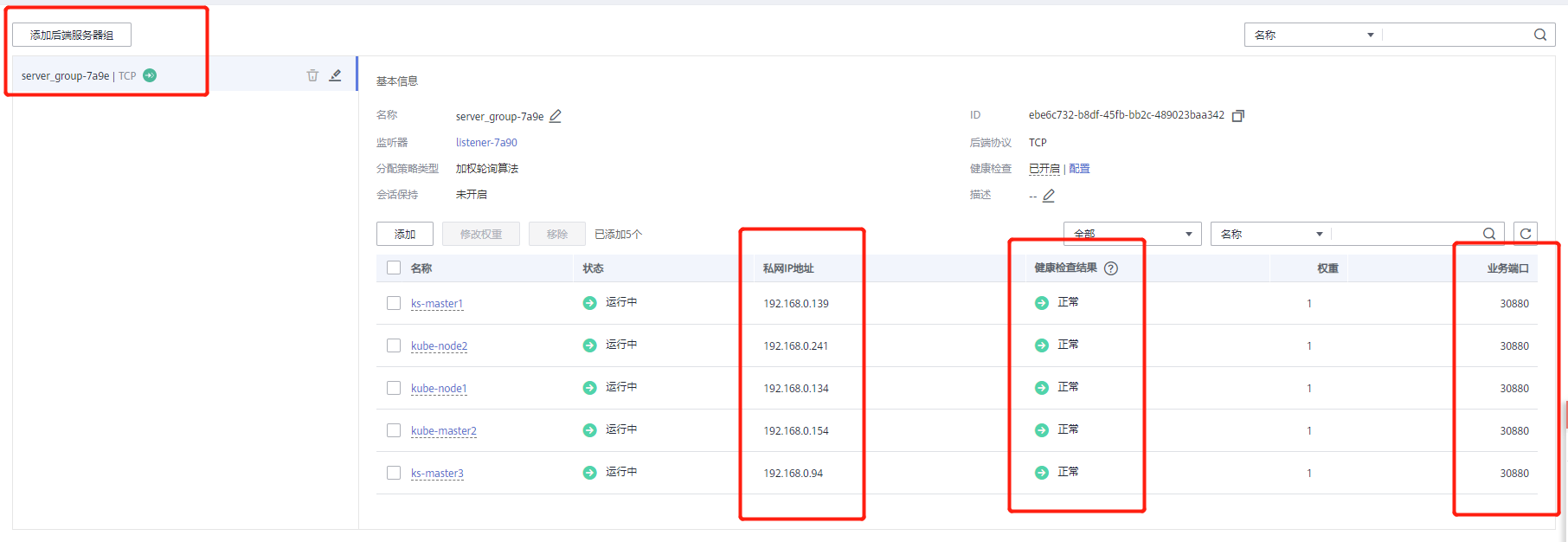Open the kube-node1 server link

pos(439,389)
